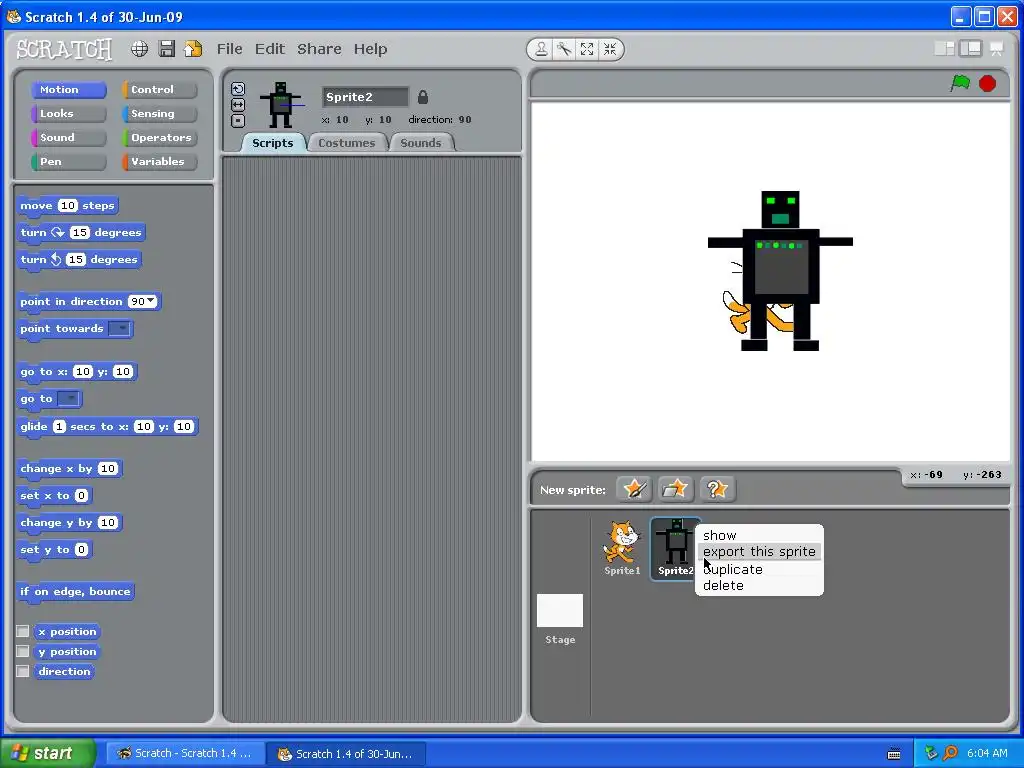The height and width of the screenshot is (768, 1024).
Task: Open the Windows start menu
Action: pos(48,754)
